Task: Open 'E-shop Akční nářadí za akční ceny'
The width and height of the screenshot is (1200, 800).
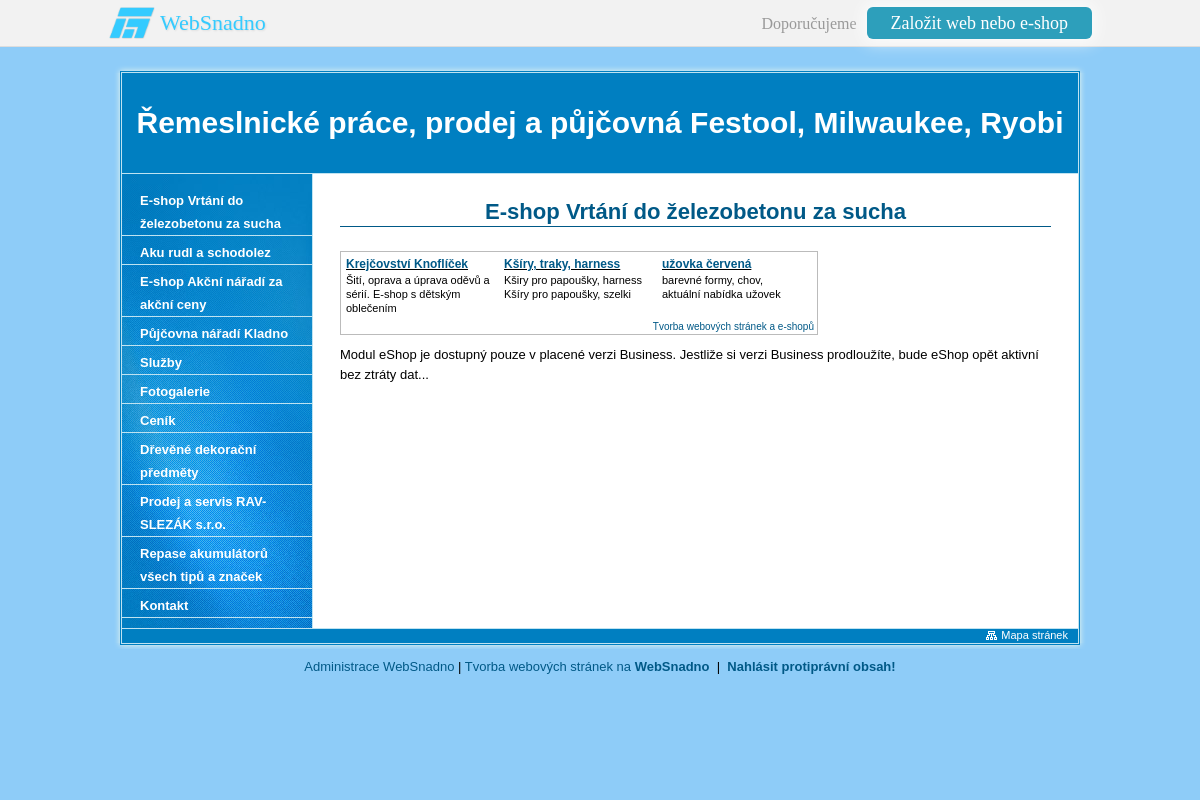Action: pyautogui.click(x=211, y=293)
